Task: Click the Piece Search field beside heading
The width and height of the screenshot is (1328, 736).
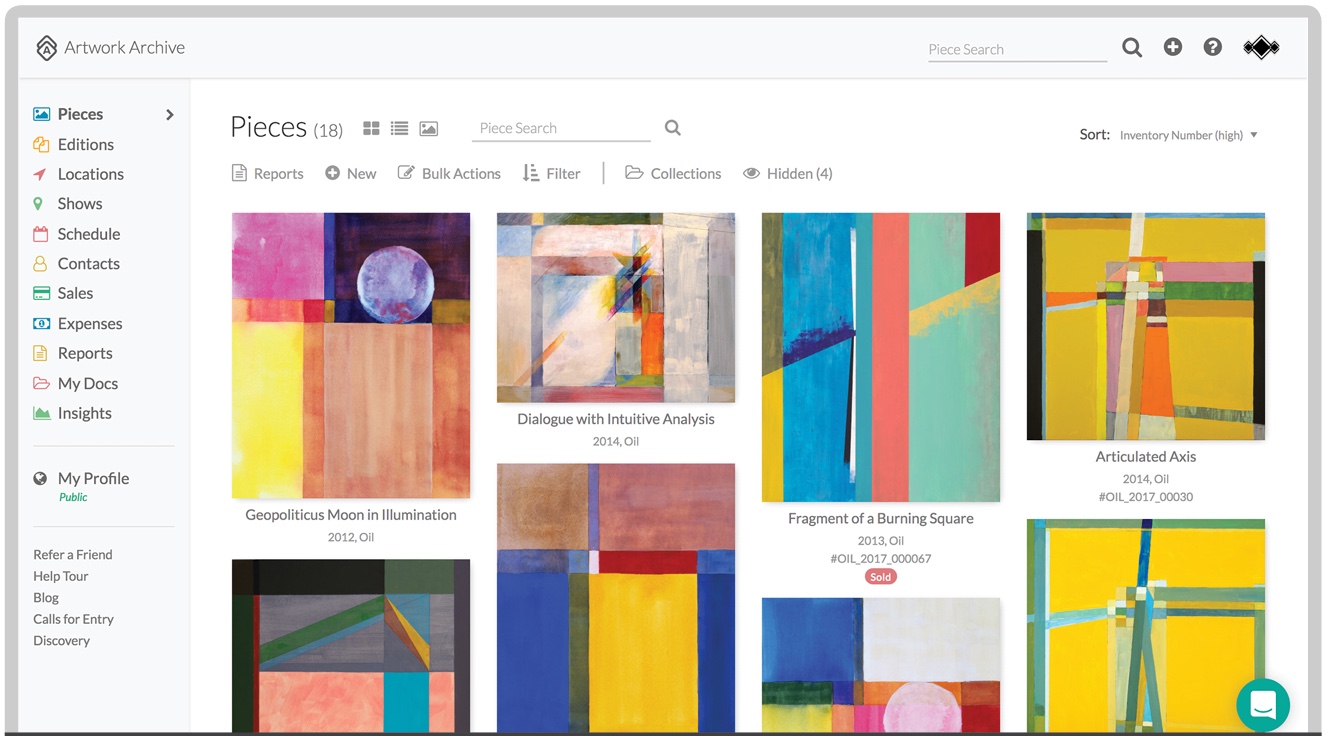Action: click(560, 128)
